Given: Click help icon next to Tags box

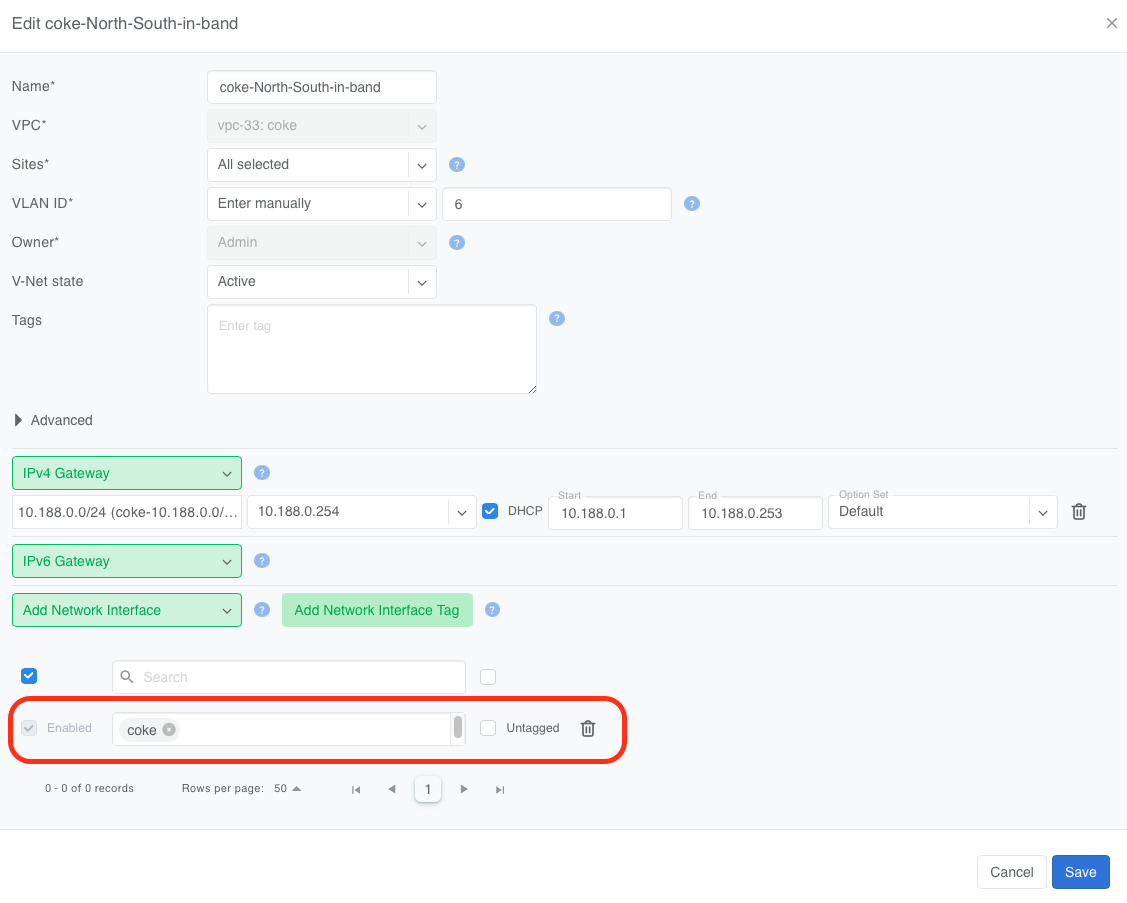Looking at the screenshot, I should point(557,319).
